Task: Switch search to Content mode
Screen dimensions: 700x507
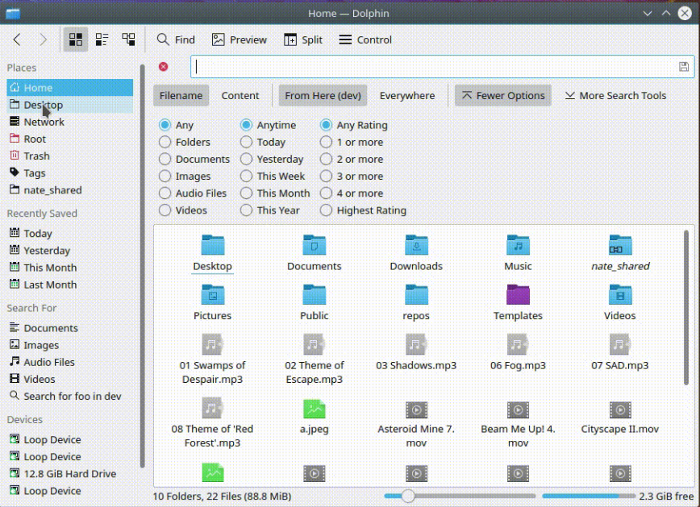Action: click(x=240, y=96)
